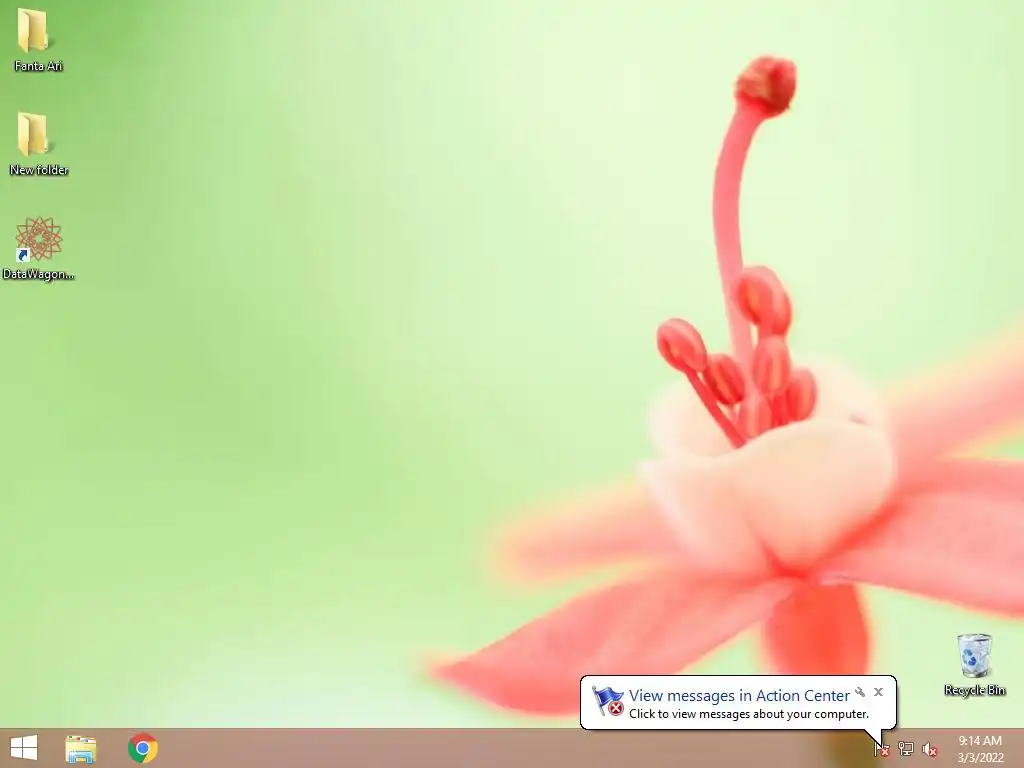This screenshot has width=1024, height=768.
Task: Click the 'Fanta Ari' folder label
Action: point(39,66)
